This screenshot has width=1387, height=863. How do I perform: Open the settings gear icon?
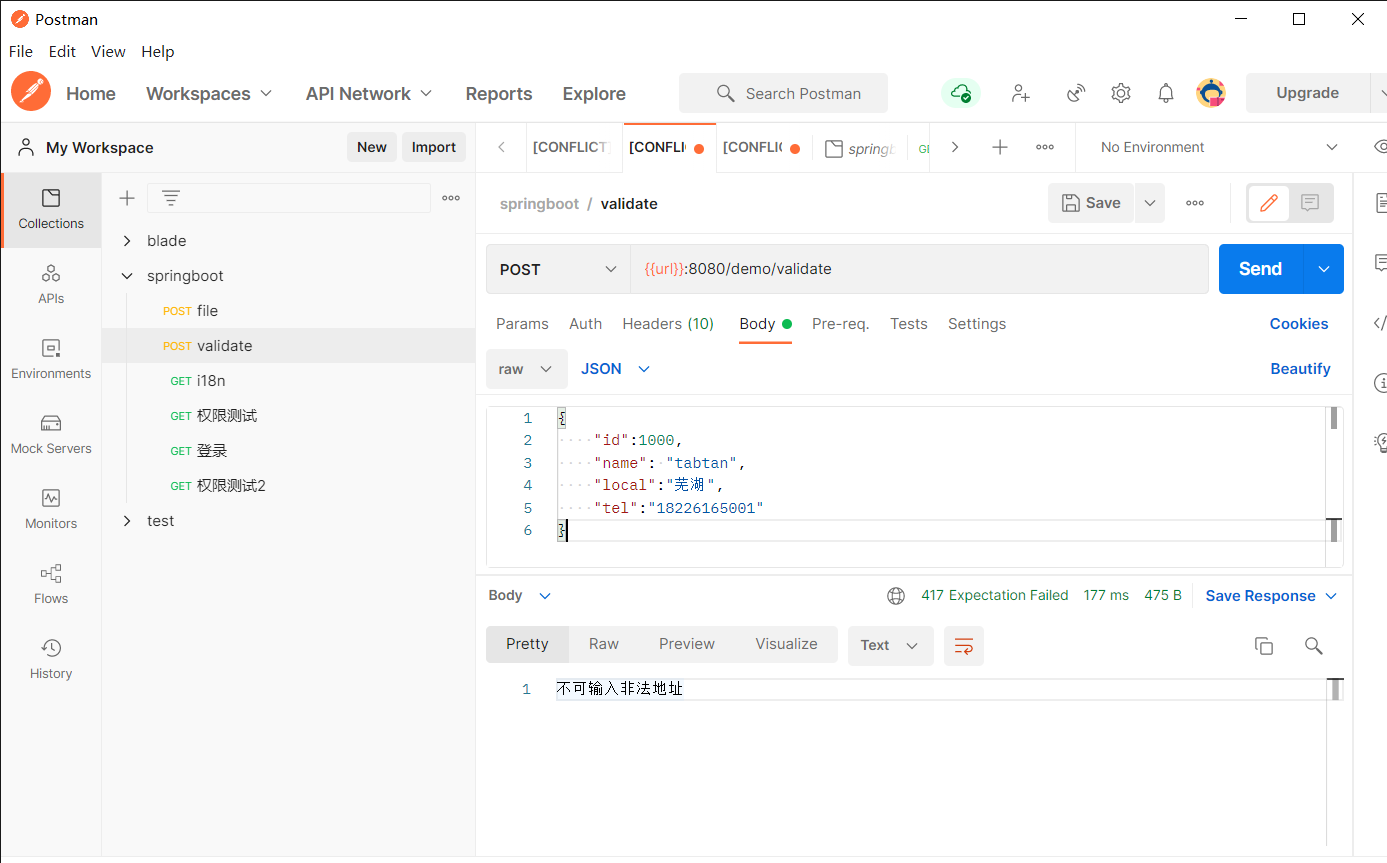[1121, 93]
